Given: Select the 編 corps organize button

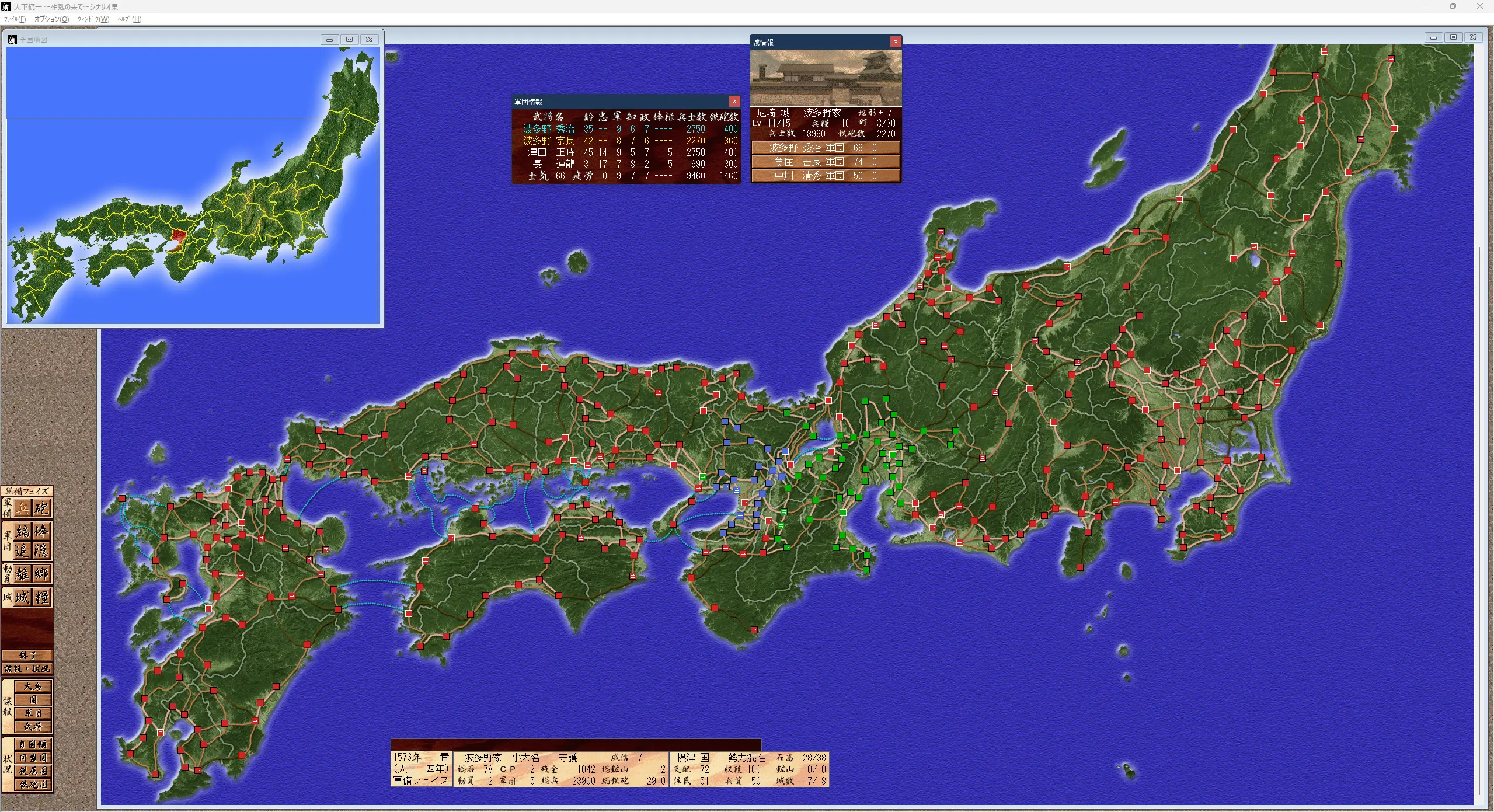Looking at the screenshot, I should coord(23,531).
